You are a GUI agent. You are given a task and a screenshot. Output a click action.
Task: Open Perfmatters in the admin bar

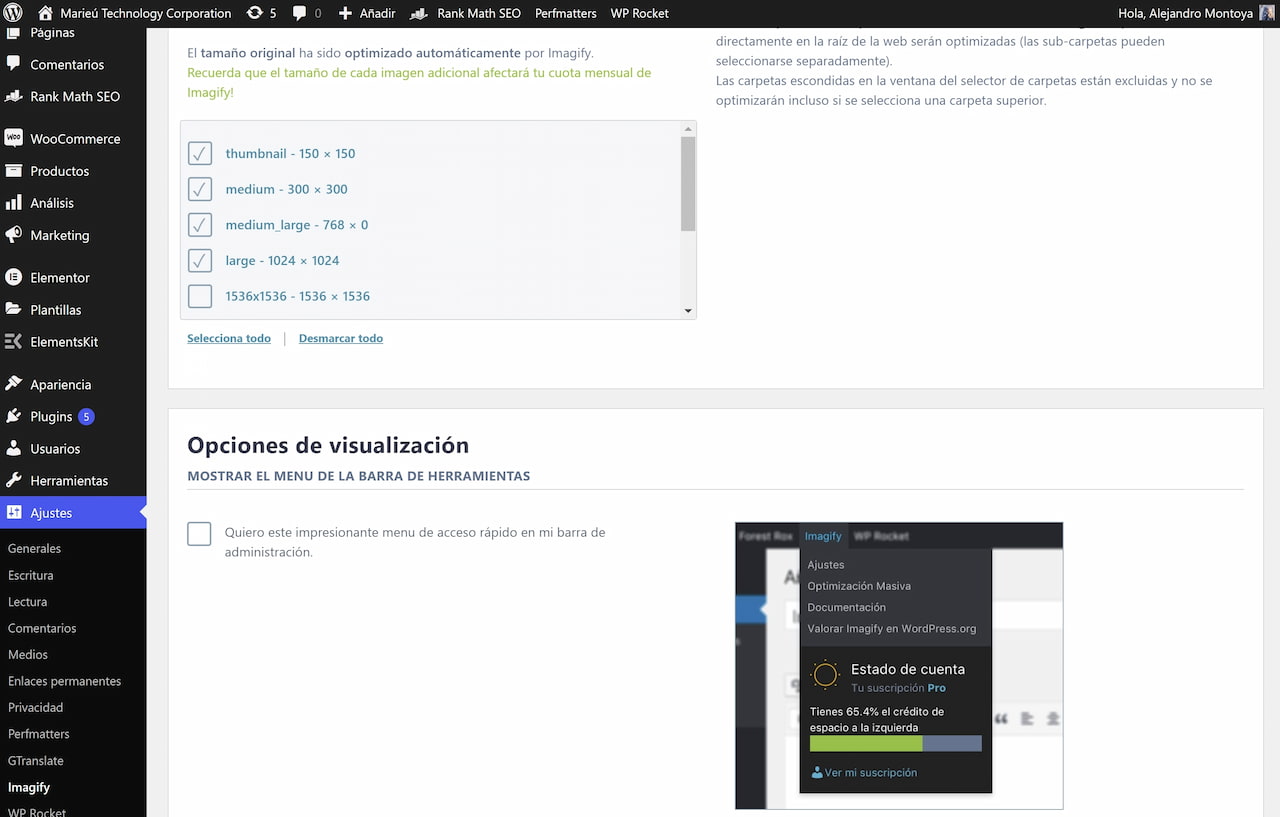566,13
